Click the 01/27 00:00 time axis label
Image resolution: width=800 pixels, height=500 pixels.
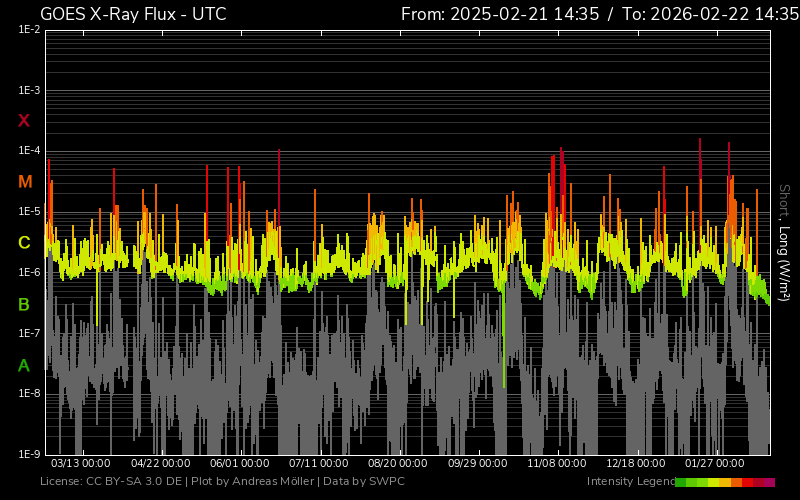pyautogui.click(x=714, y=464)
